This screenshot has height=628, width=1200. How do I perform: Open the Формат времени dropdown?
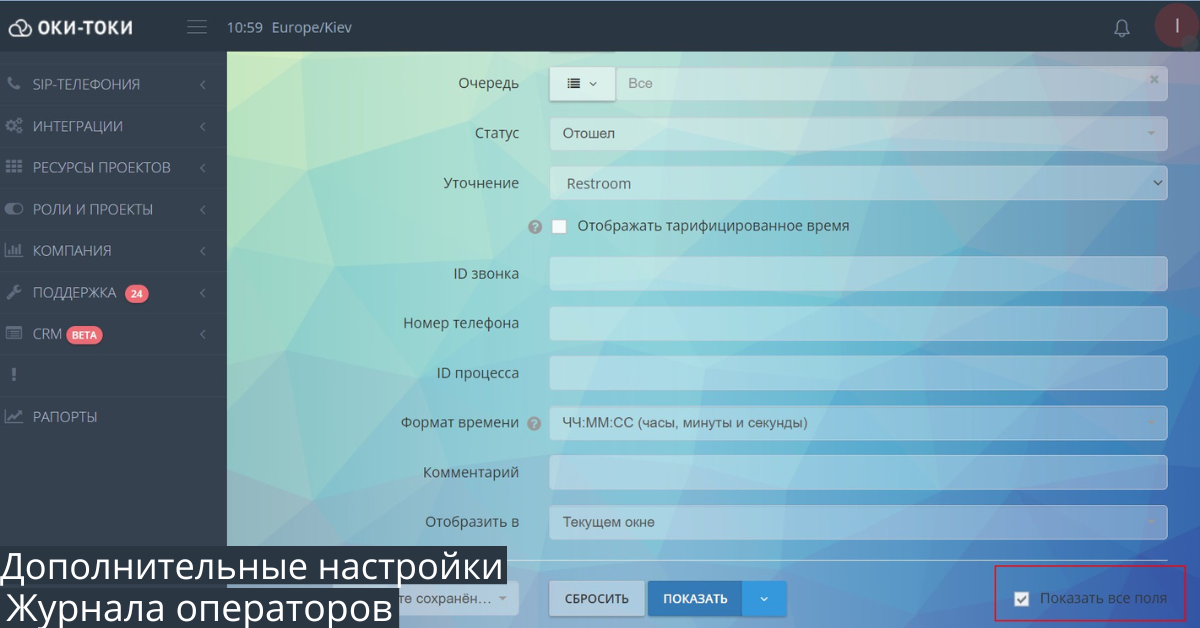(858, 423)
